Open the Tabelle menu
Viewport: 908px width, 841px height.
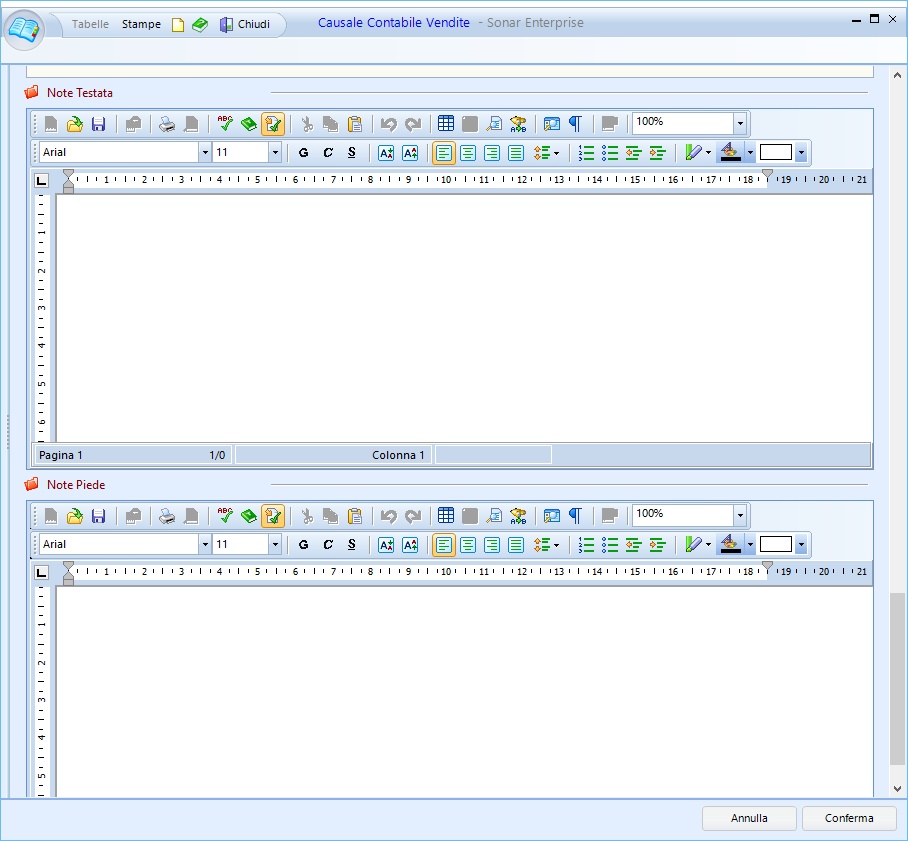tap(91, 24)
